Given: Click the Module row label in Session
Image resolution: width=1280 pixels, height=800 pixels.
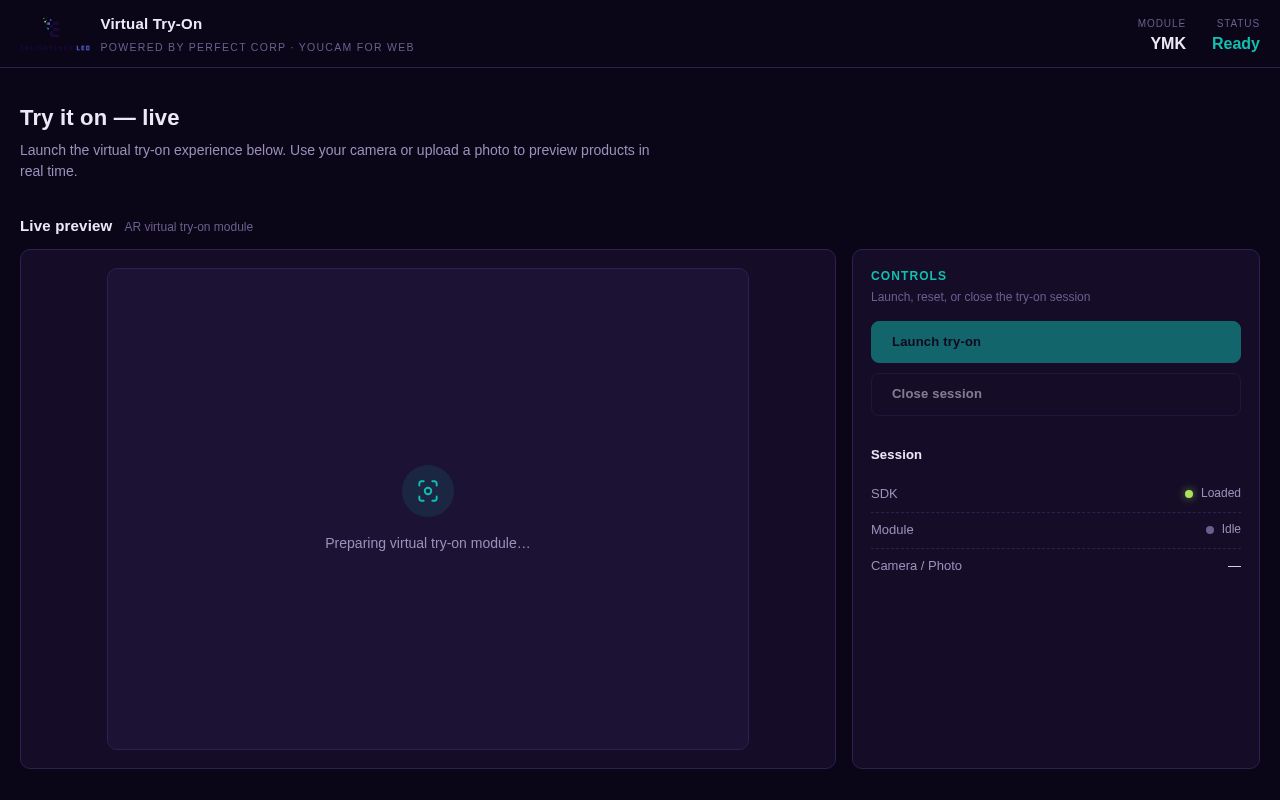Looking at the screenshot, I should coord(892,530).
